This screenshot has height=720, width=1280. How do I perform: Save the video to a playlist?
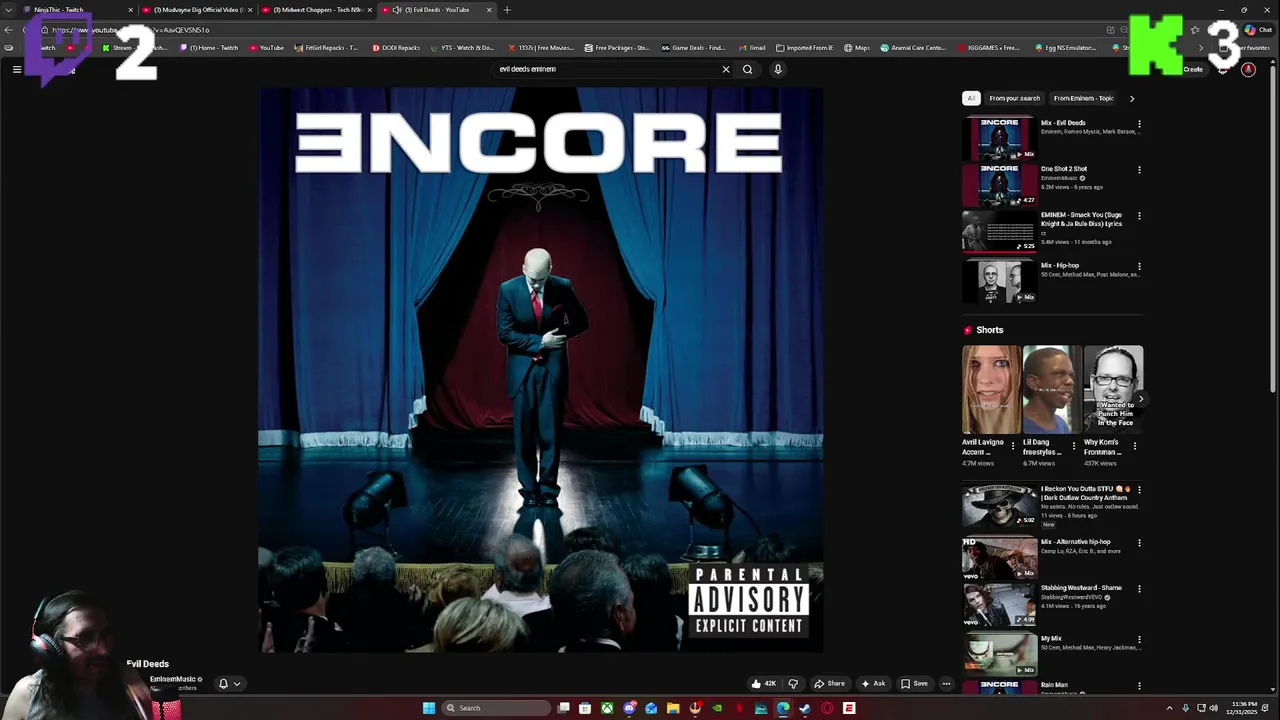[914, 684]
